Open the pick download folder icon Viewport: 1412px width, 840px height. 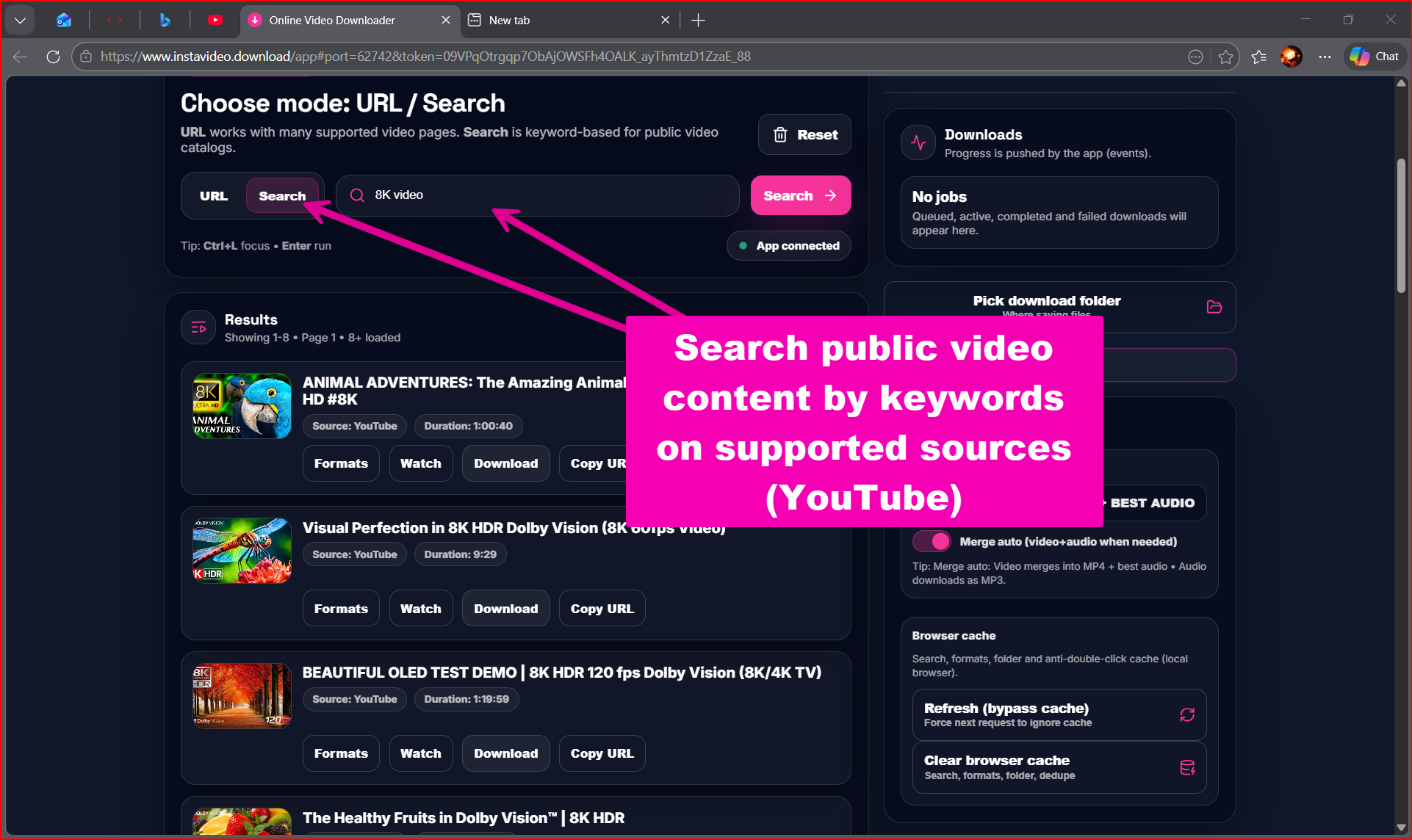click(1214, 307)
